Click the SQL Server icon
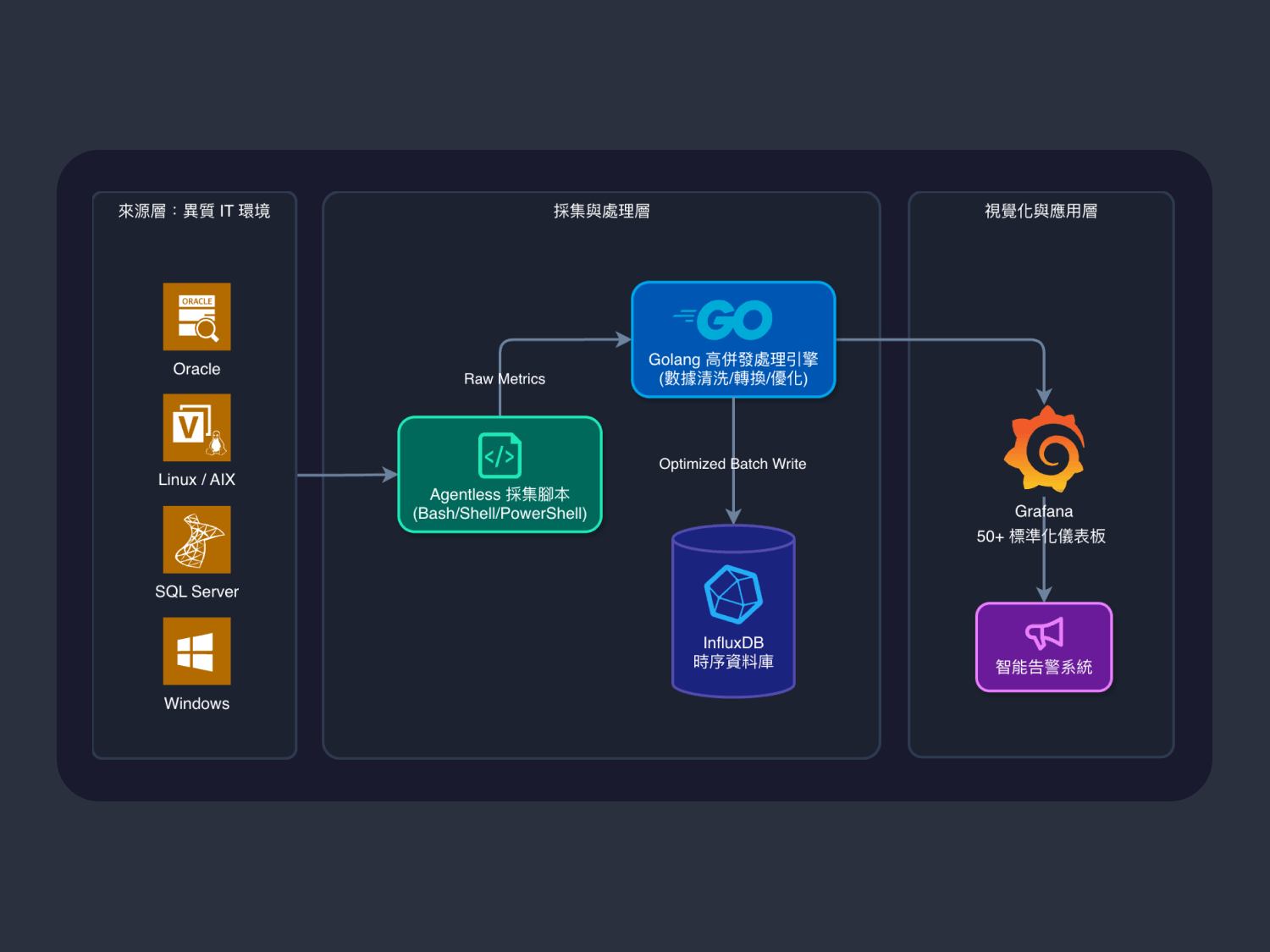The height and width of the screenshot is (952, 1270). (196, 540)
